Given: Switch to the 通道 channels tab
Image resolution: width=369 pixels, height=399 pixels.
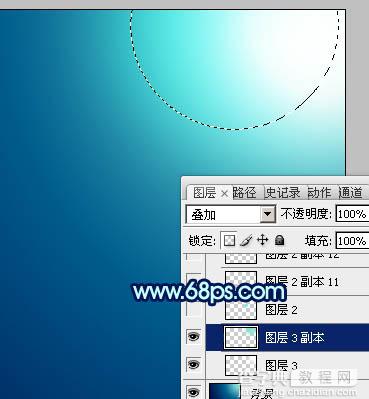Looking at the screenshot, I should 350,193.
